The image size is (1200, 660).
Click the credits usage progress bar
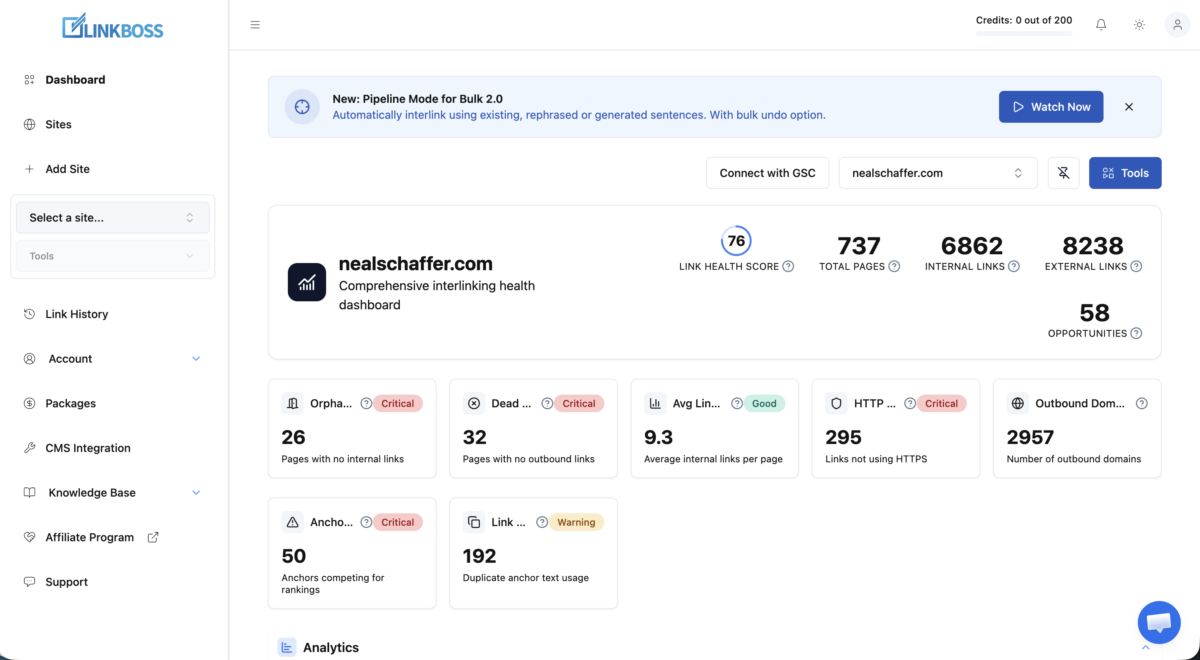1024,34
